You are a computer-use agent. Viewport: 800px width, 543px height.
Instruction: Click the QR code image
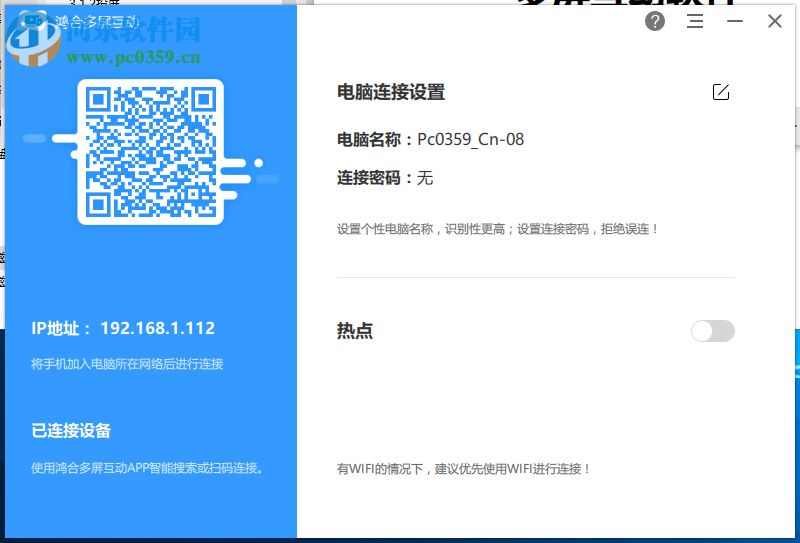pos(151,152)
